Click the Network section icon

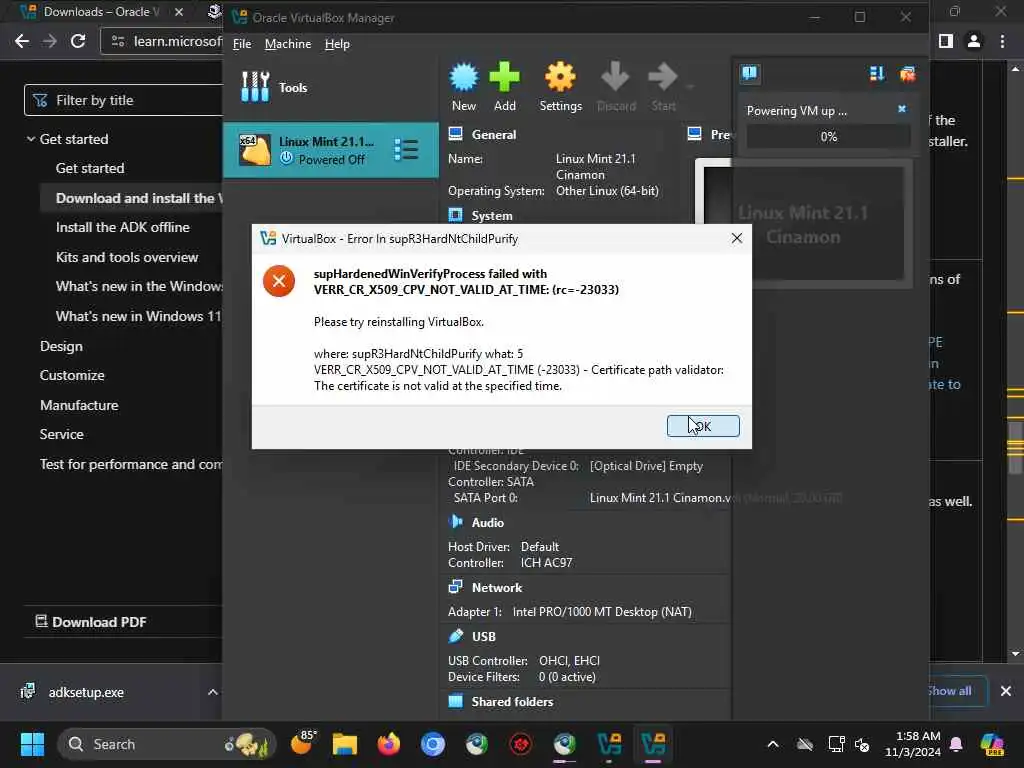click(x=456, y=586)
